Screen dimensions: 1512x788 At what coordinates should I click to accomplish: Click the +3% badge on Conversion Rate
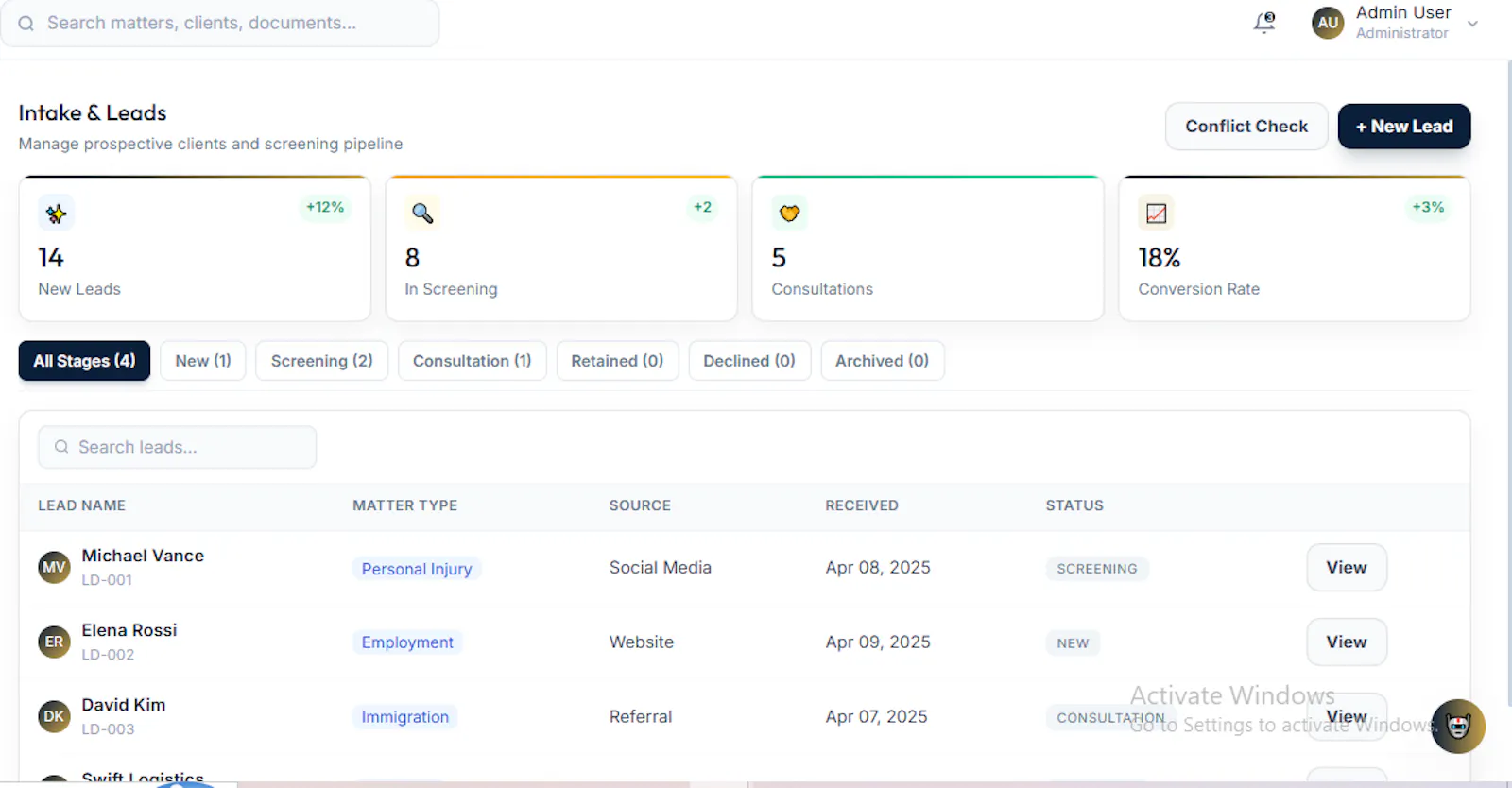coord(1428,207)
